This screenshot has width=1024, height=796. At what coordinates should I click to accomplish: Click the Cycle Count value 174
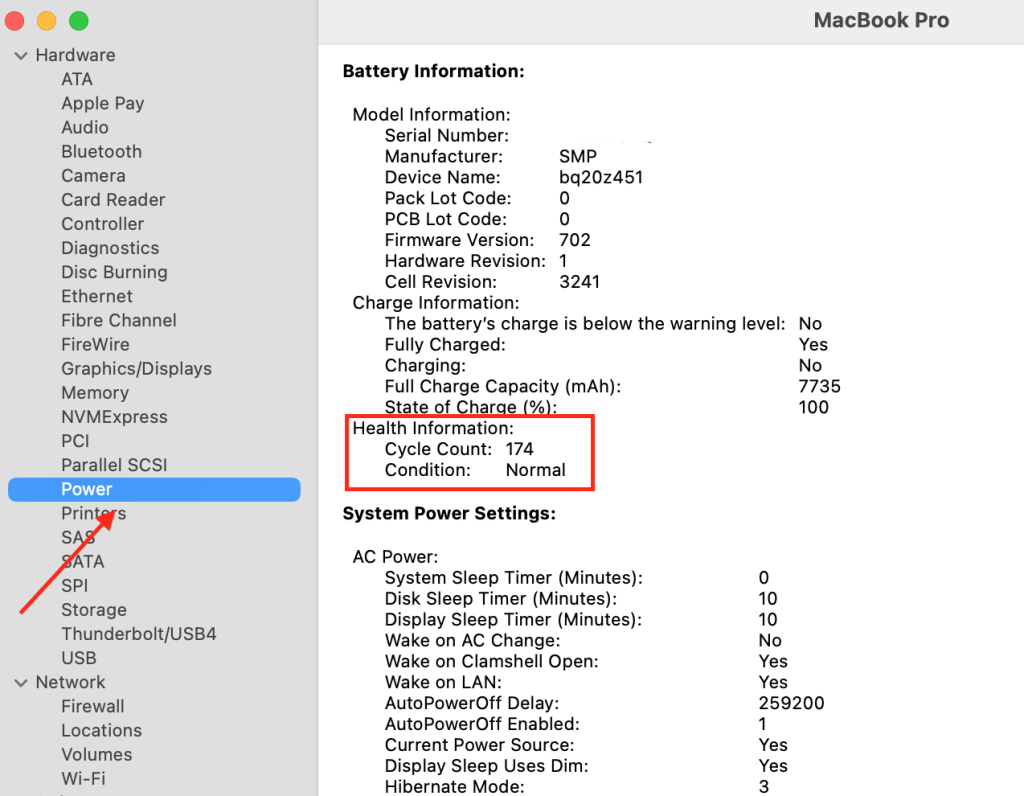[520, 449]
